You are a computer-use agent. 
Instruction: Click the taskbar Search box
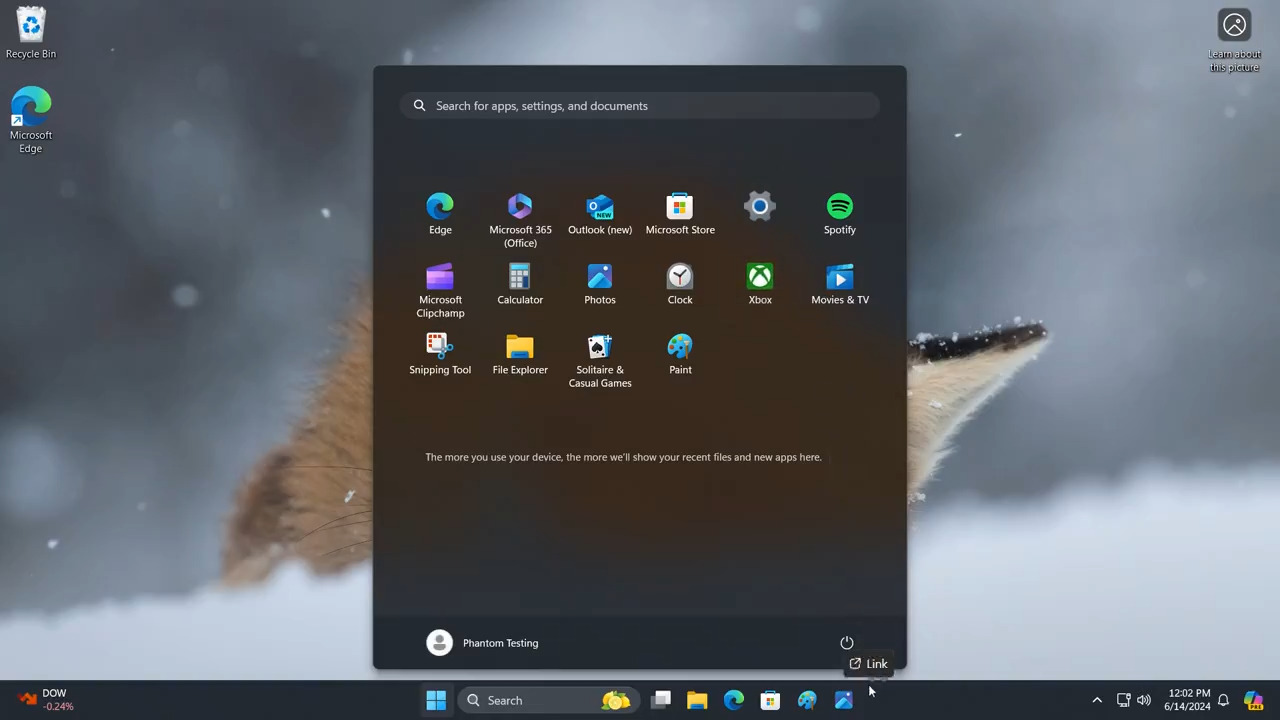click(547, 700)
